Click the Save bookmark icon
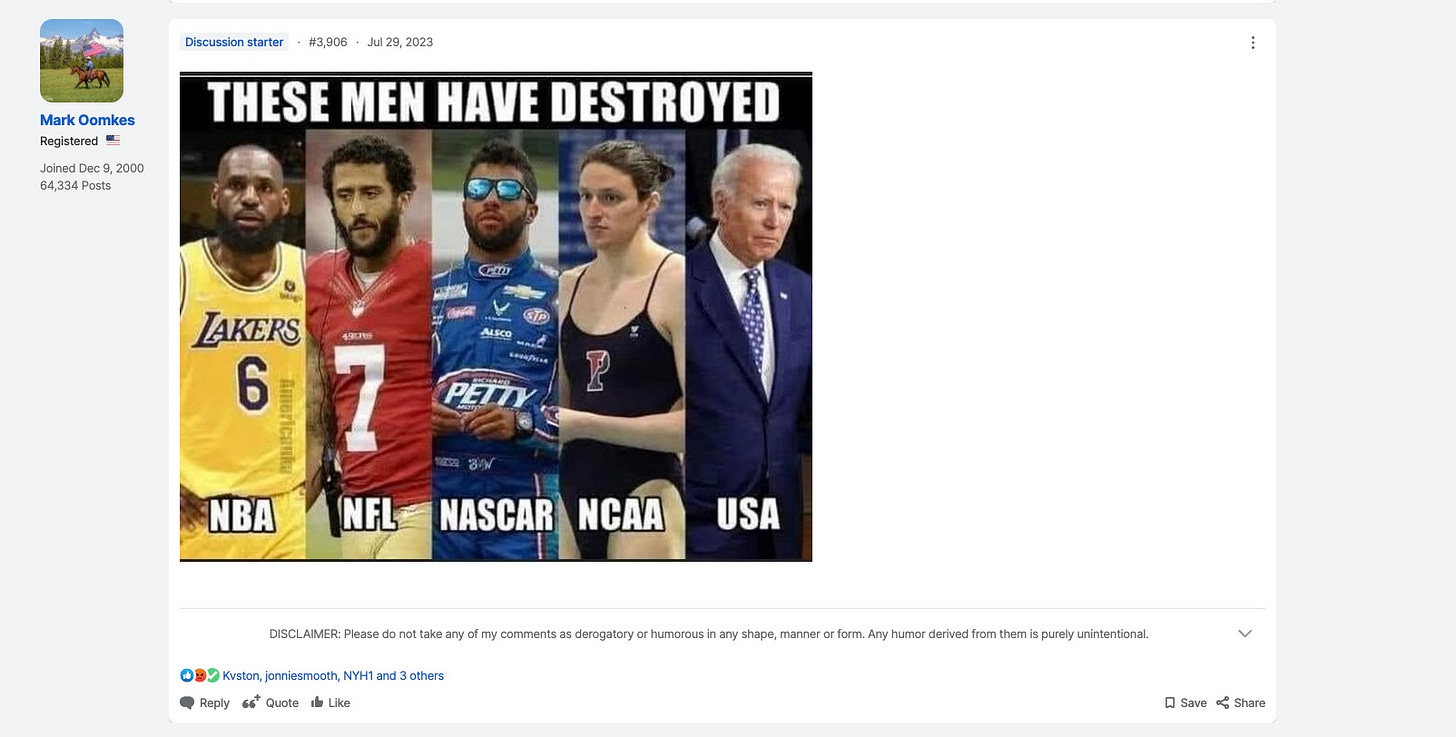The height and width of the screenshot is (737, 1456). pyautogui.click(x=1170, y=703)
